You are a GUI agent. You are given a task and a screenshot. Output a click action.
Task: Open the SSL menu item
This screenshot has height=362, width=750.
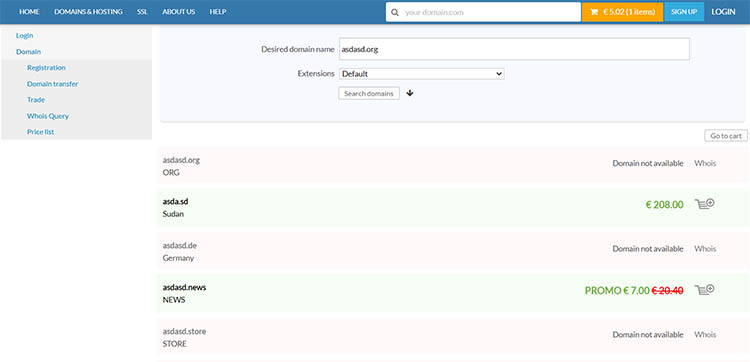click(x=142, y=12)
